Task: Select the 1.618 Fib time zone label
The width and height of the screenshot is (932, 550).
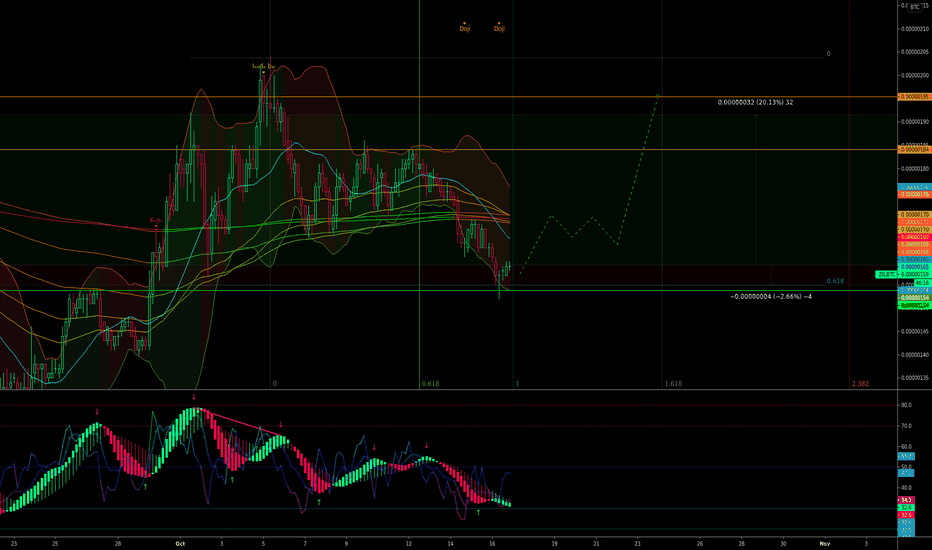Action: 673,384
